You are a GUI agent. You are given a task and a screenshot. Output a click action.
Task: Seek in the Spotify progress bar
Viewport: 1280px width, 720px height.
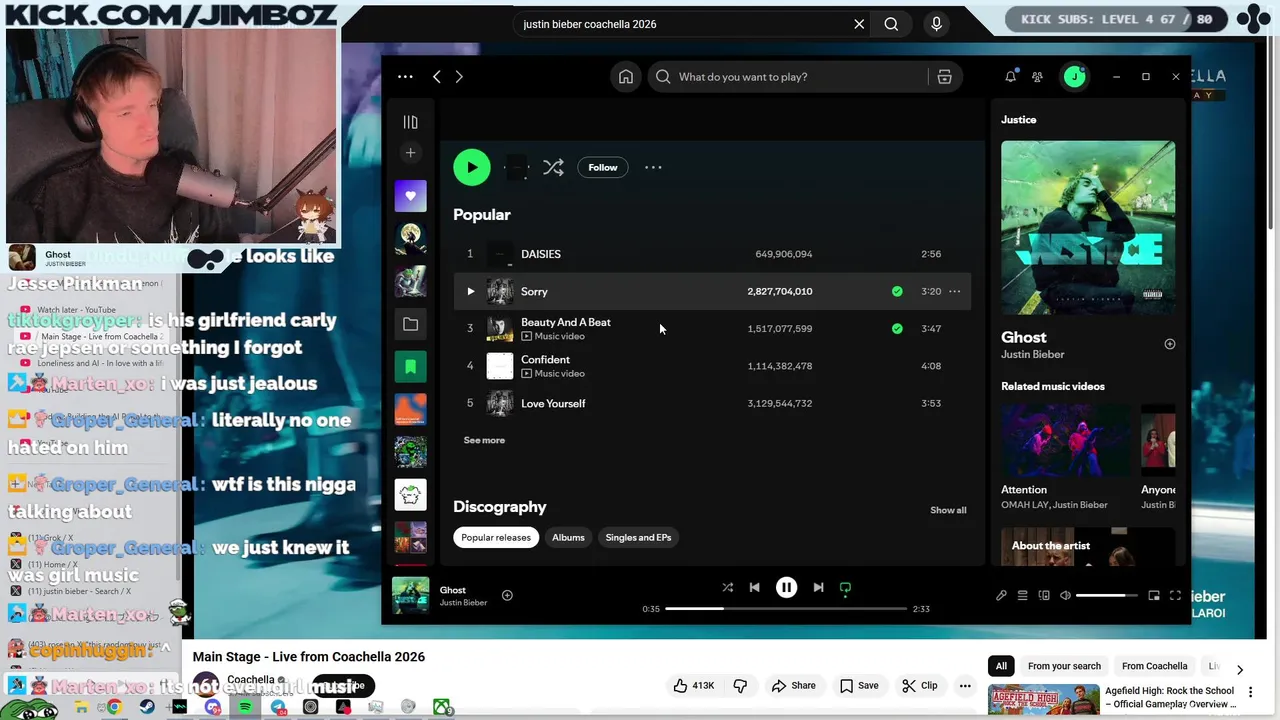coord(786,609)
